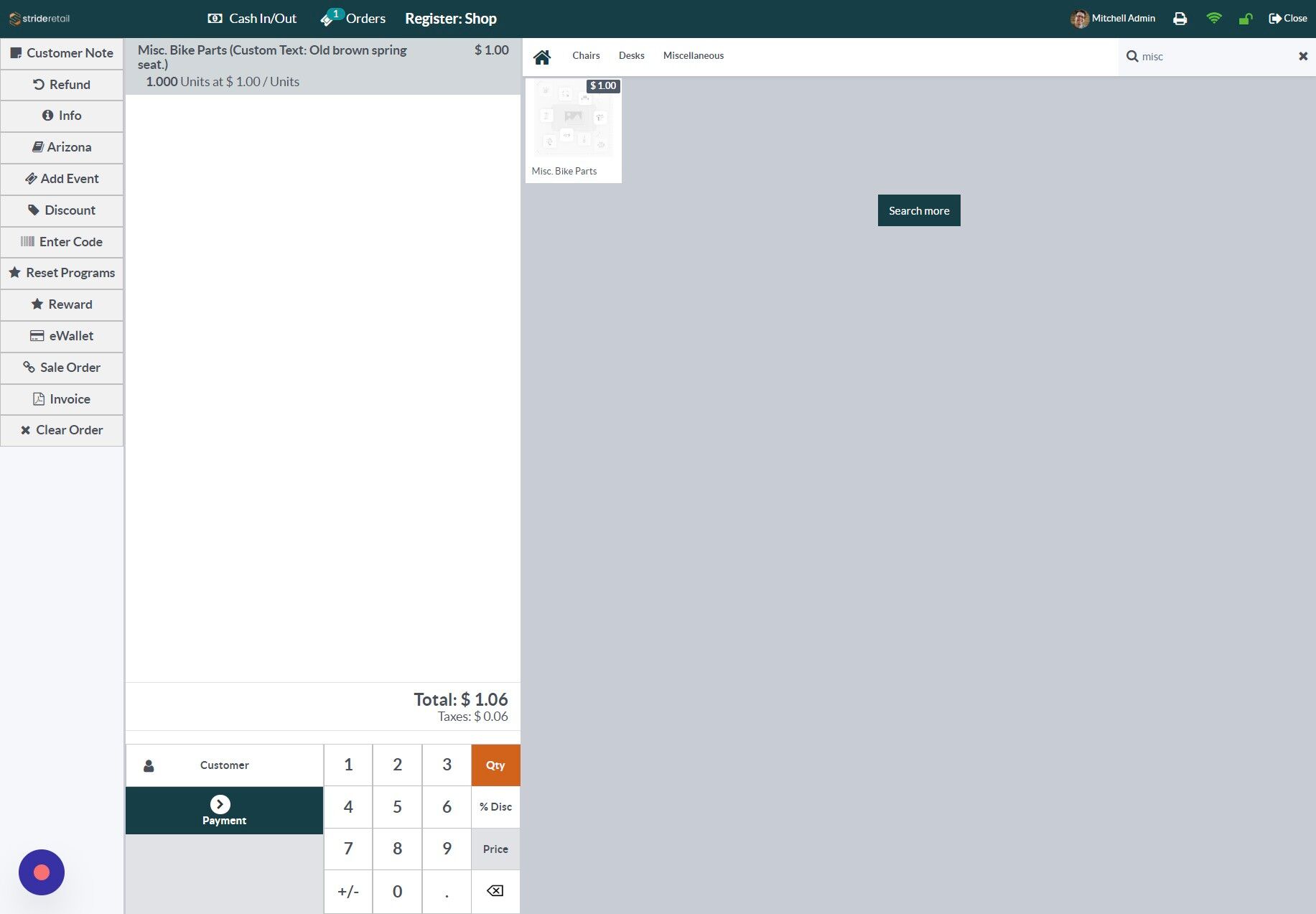Click the green unlock padlock icon
The width and height of the screenshot is (1316, 914).
[x=1246, y=19]
